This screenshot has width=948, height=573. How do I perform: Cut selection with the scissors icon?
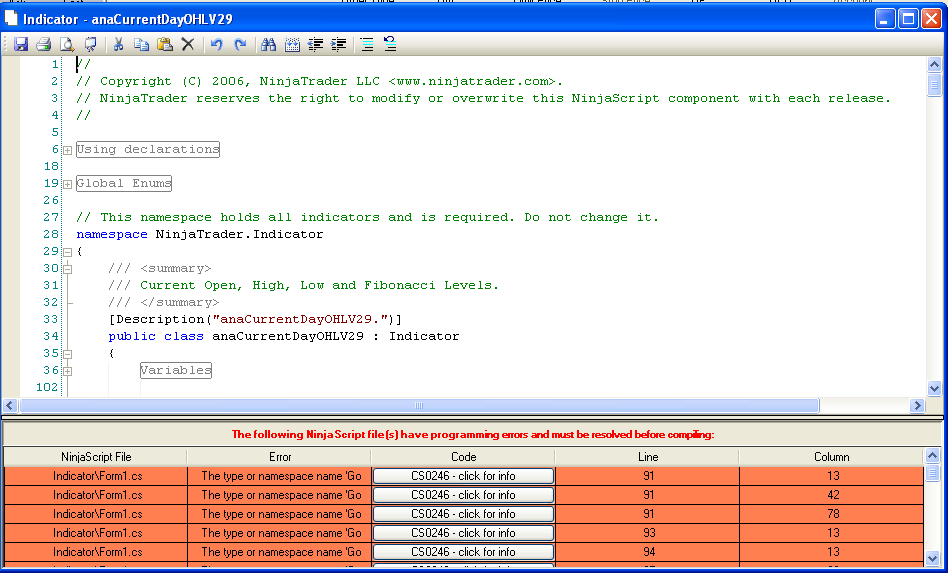coord(118,44)
